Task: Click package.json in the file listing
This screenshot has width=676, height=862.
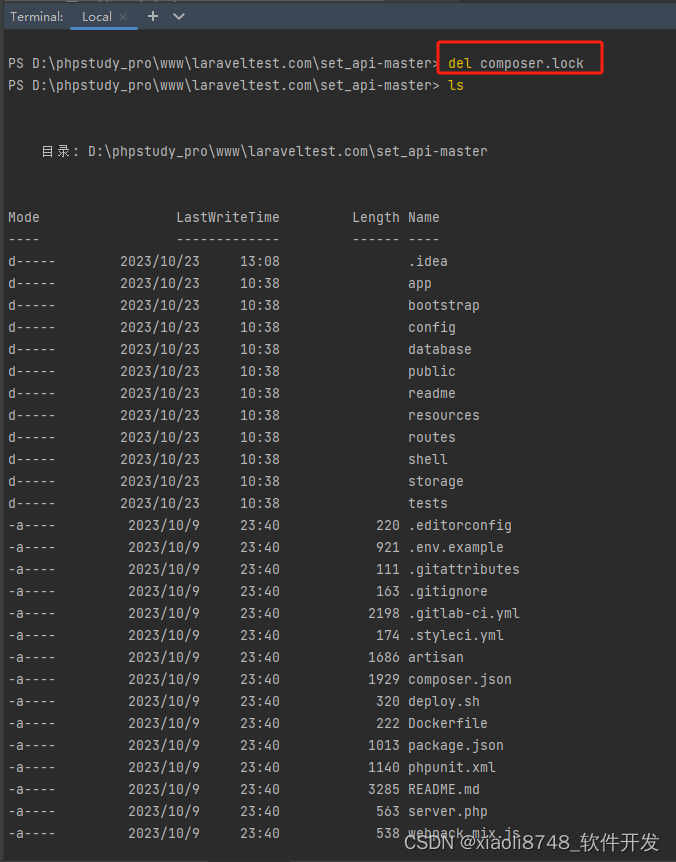Action: 455,745
